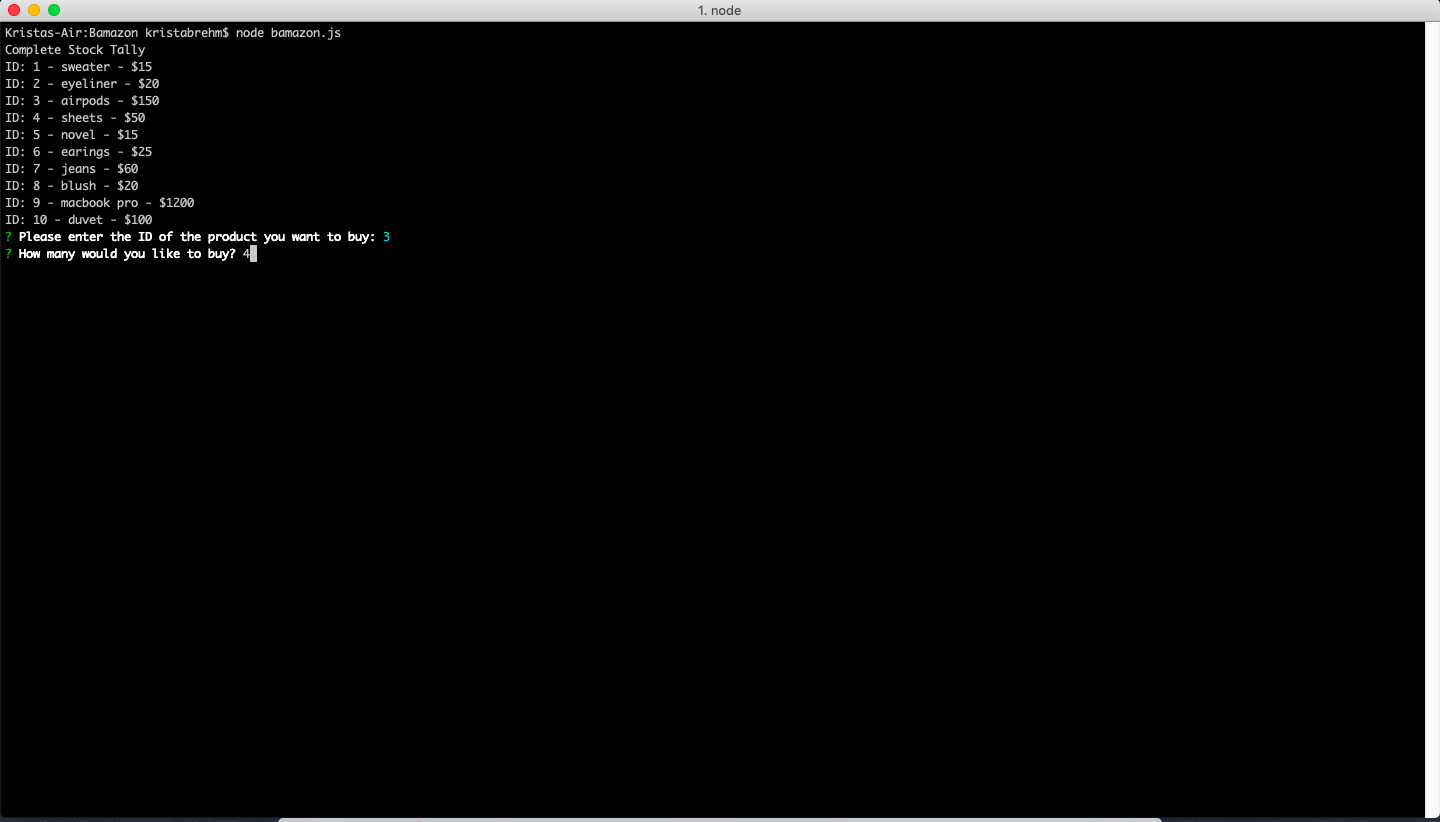Click the prompt "Please enter the ID of the product"
The width and height of the screenshot is (1440, 822).
(138, 237)
